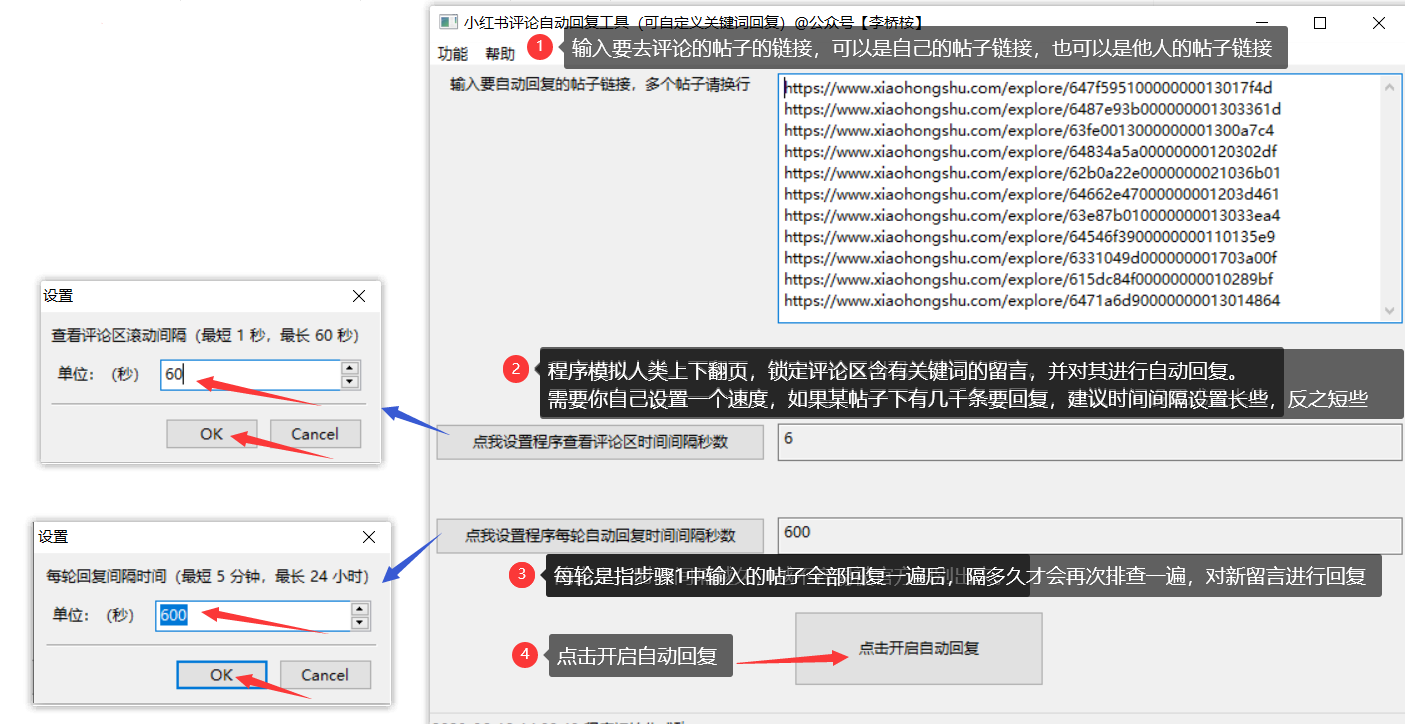
Task: Increase the 600-second reply interval value
Action: (x=360, y=609)
